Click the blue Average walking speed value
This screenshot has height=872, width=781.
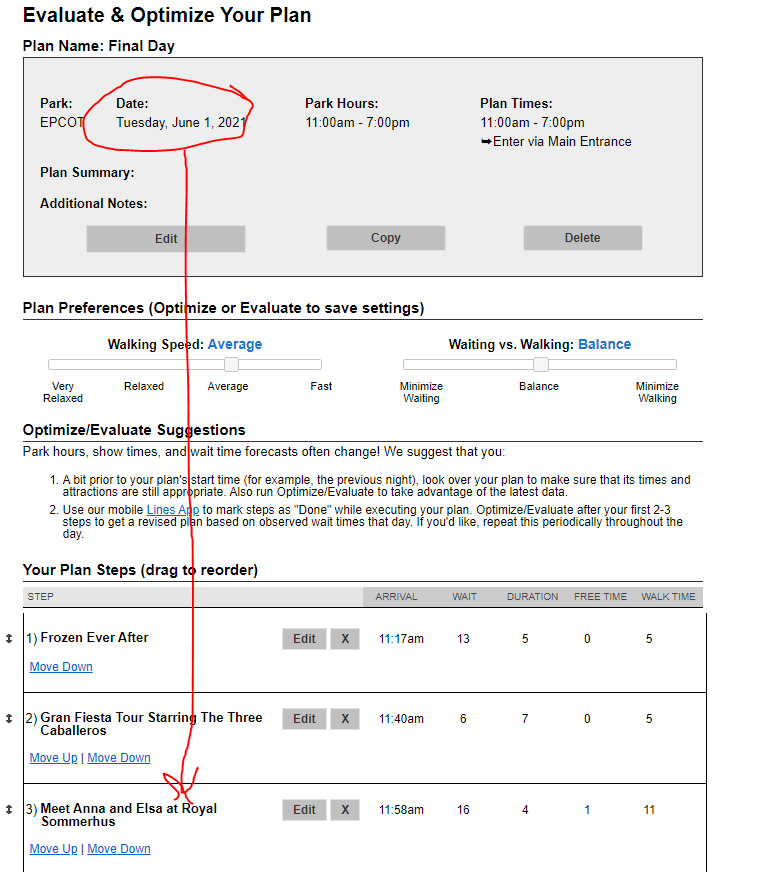point(235,344)
